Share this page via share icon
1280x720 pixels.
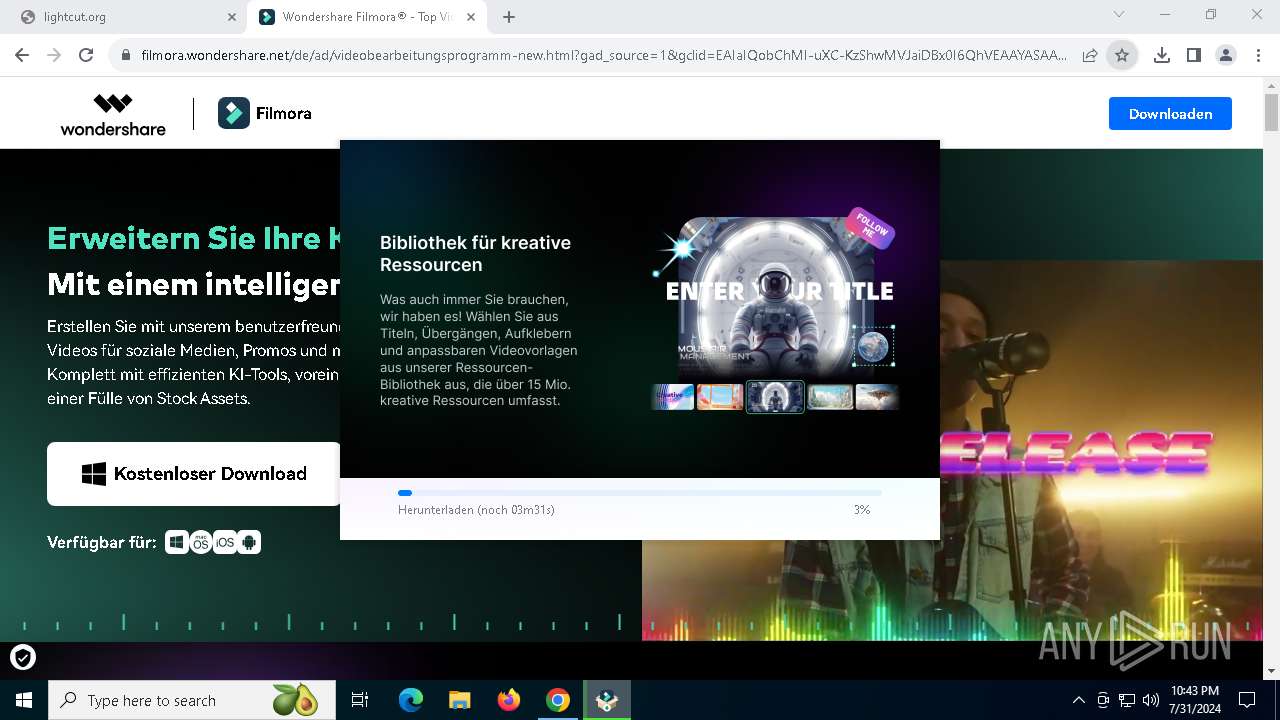1090,56
